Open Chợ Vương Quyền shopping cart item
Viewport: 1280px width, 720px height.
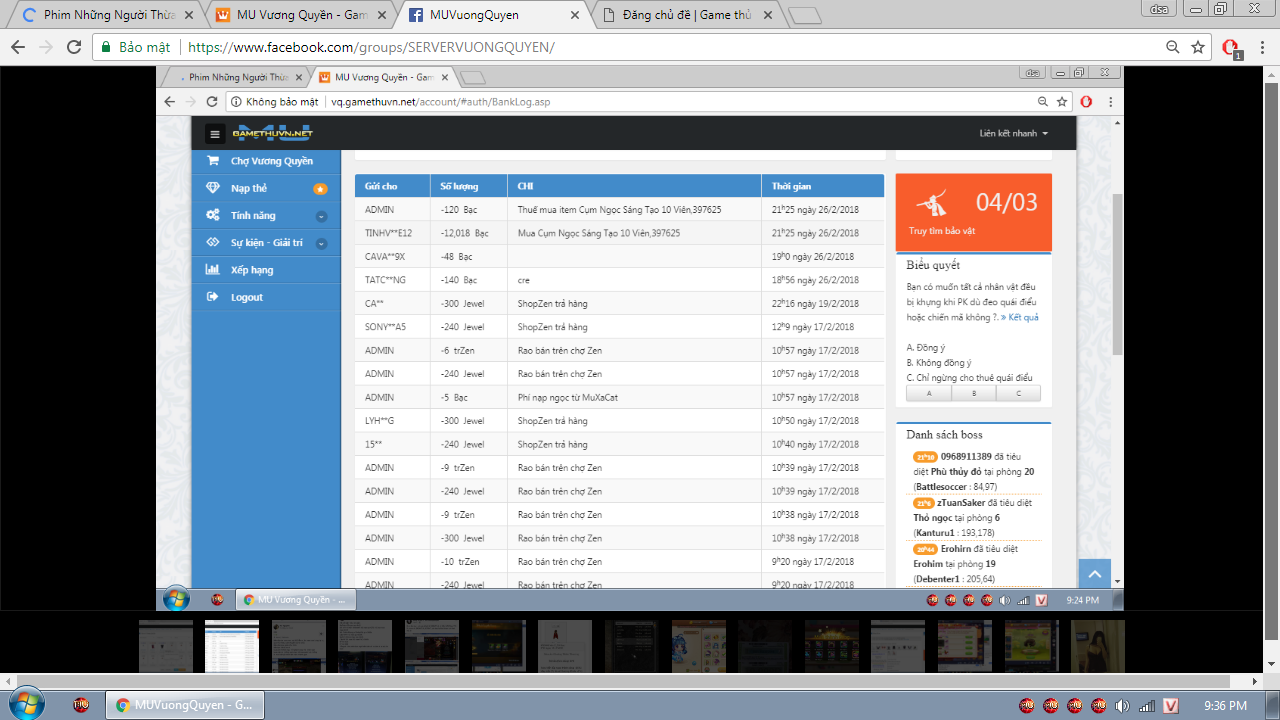212,161
